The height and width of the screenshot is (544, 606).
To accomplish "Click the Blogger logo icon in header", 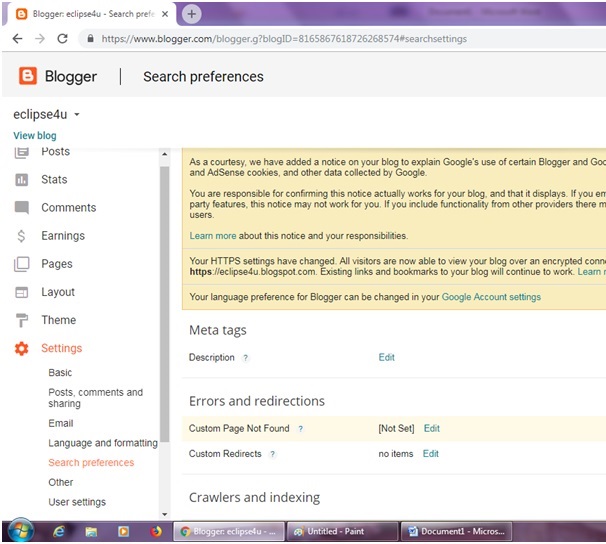I will tap(28, 76).
